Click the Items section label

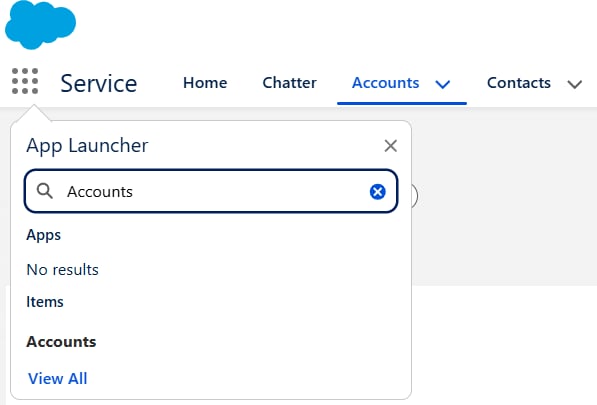click(x=45, y=302)
